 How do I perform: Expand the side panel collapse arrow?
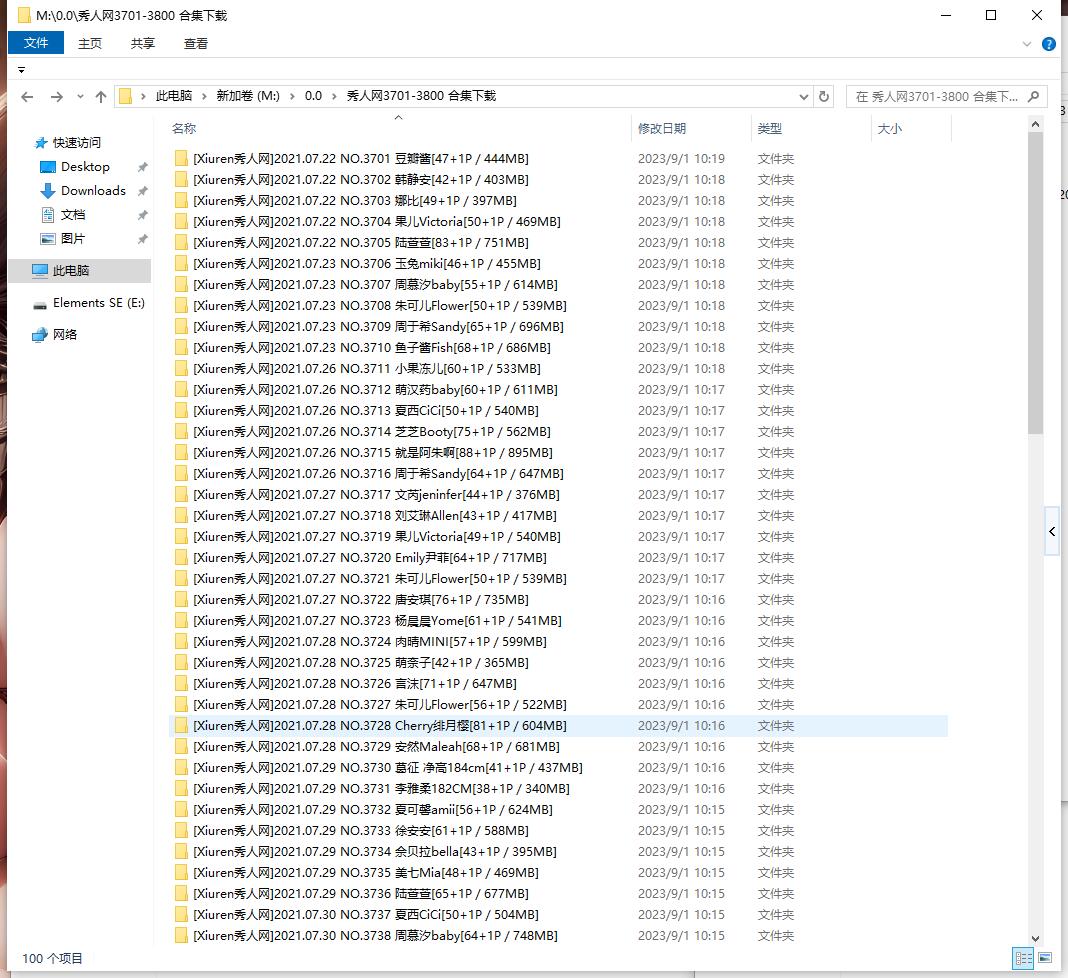[1052, 531]
